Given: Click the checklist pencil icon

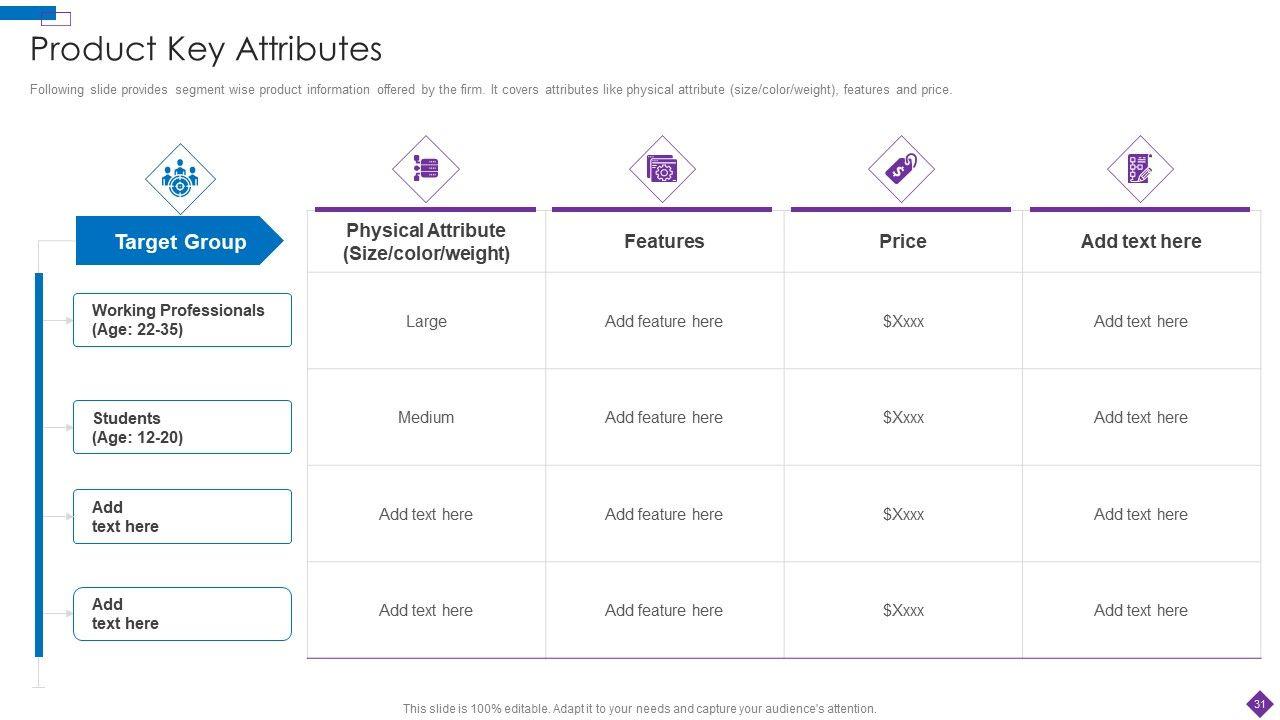Looking at the screenshot, I should 1140,169.
